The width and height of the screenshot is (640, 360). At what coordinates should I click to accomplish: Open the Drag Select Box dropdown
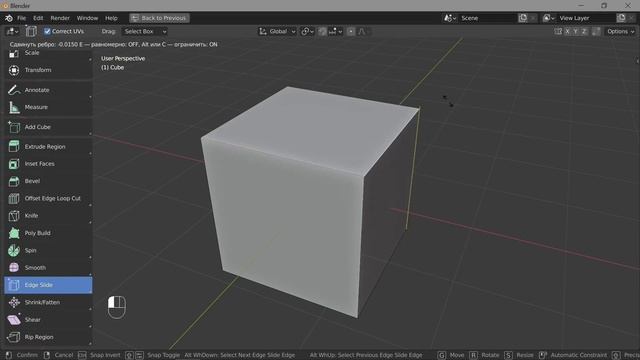145,31
